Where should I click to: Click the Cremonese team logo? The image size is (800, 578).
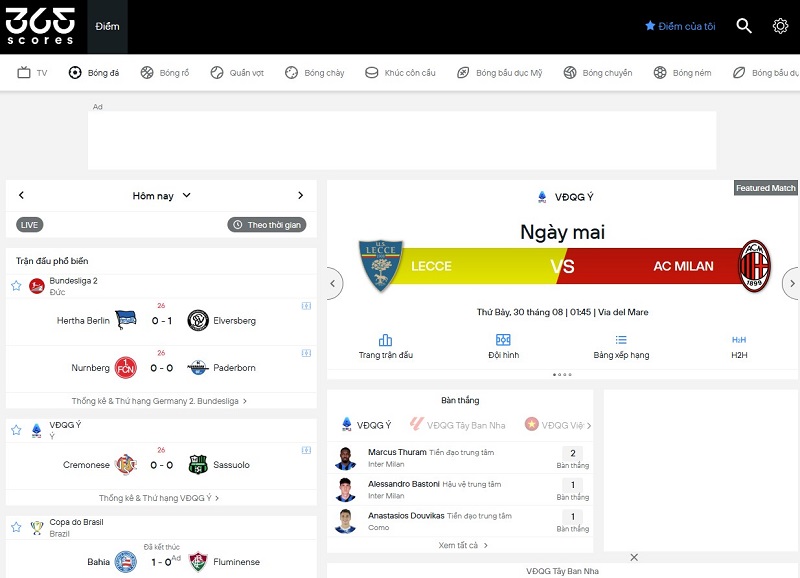126,465
